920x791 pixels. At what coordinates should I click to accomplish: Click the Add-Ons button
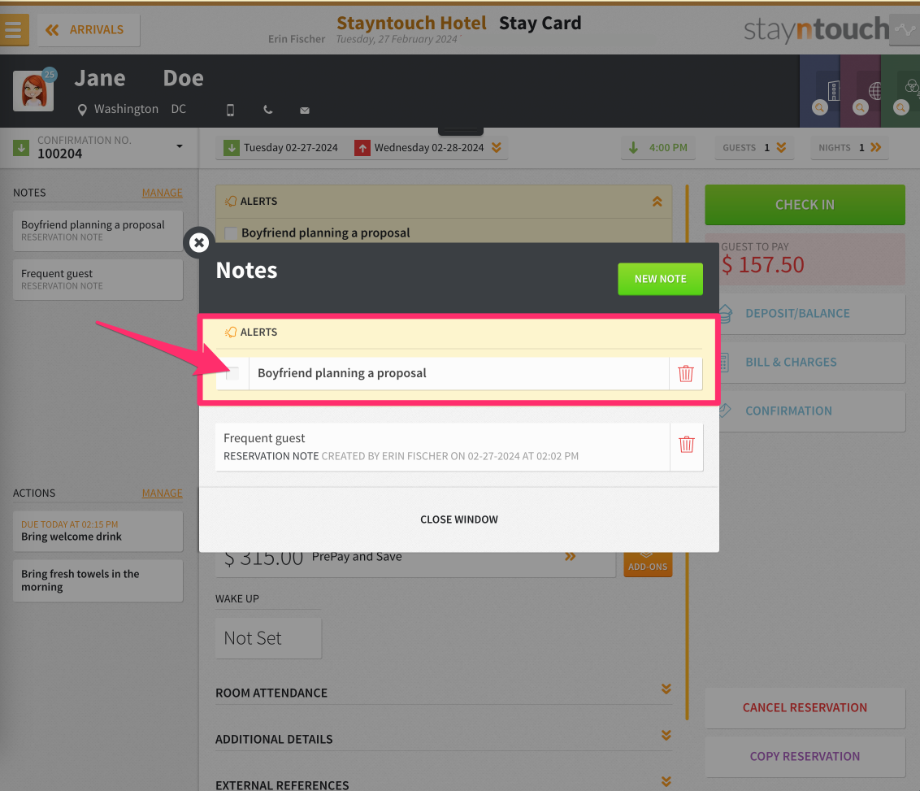point(648,564)
